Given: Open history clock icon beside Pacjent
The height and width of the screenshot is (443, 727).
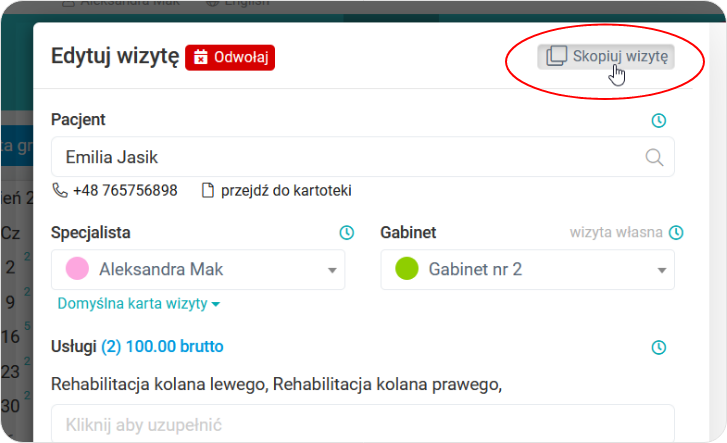Looking at the screenshot, I should [658, 121].
